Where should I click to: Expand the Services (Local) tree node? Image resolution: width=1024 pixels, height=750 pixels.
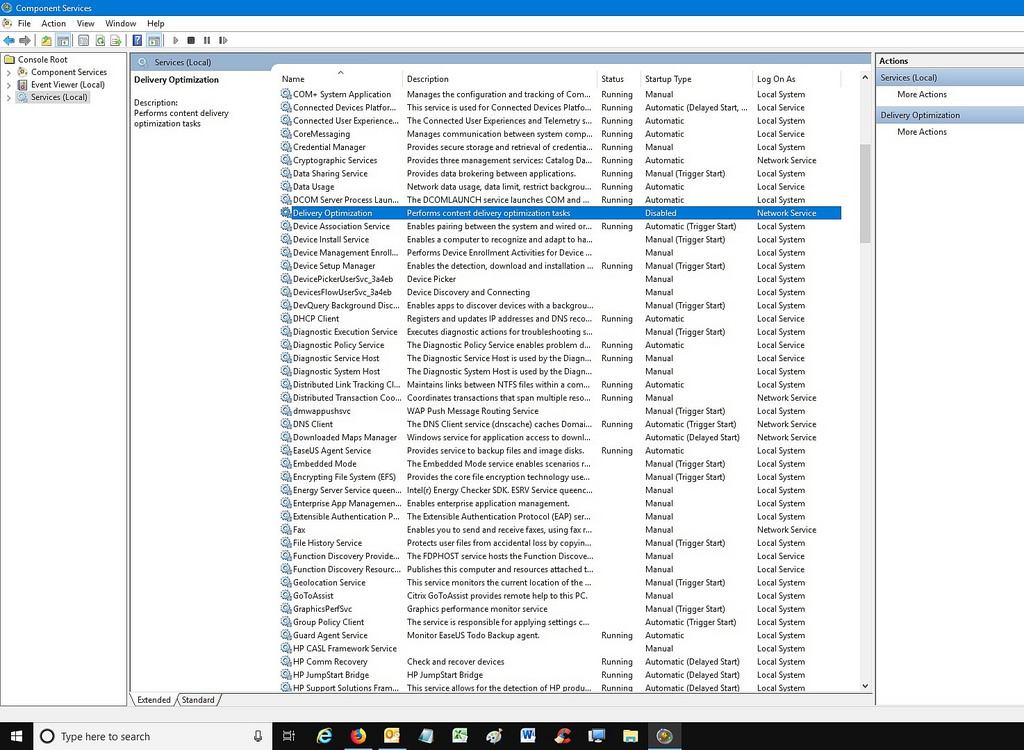click(x=8, y=97)
